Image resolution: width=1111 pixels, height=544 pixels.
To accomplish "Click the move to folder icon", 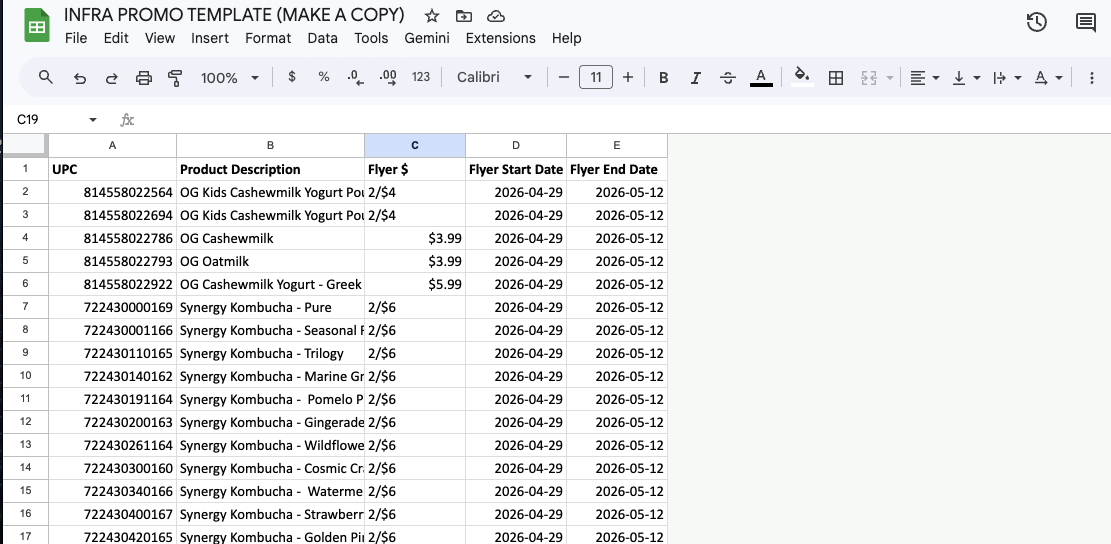I will pos(463,16).
